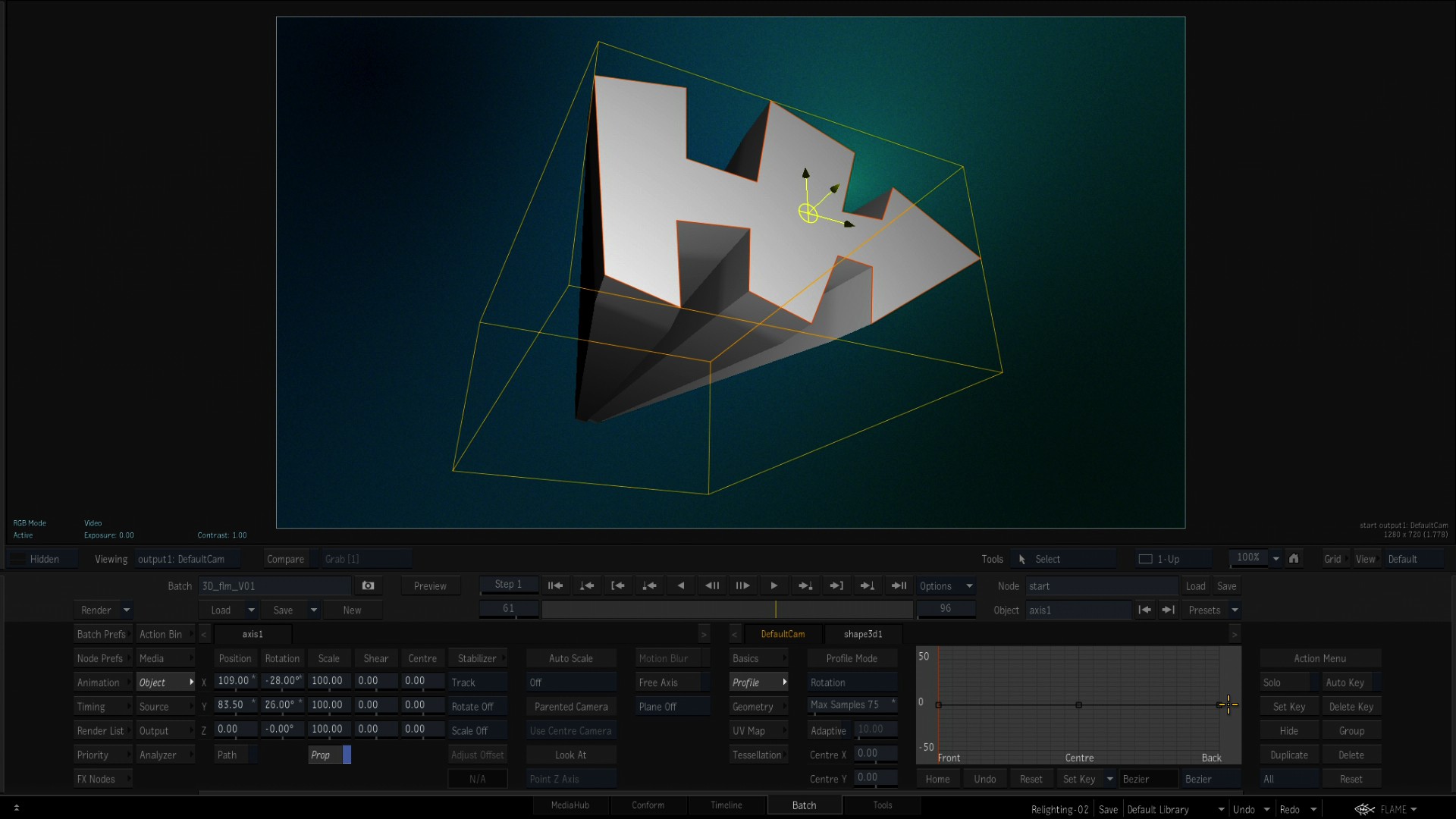Click the home icon next to zoom
1456x819 pixels.
click(x=1294, y=558)
